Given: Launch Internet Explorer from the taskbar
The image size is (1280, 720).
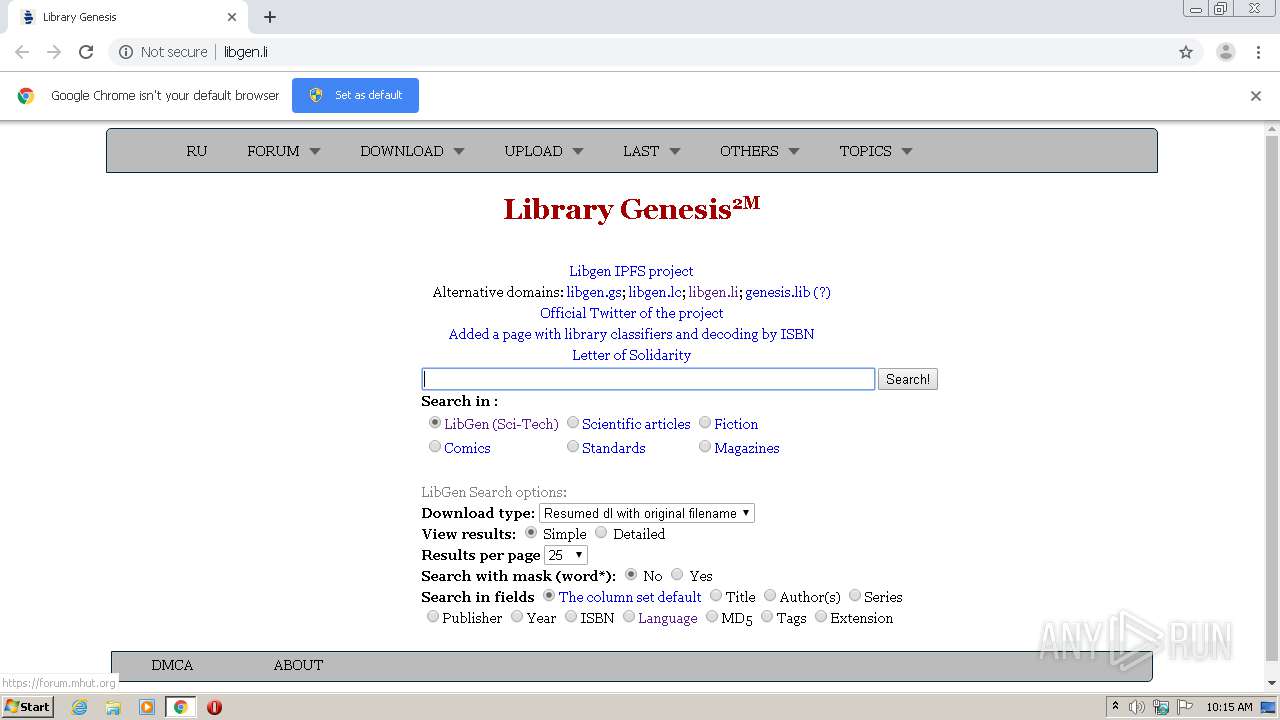Looking at the screenshot, I should tap(79, 707).
